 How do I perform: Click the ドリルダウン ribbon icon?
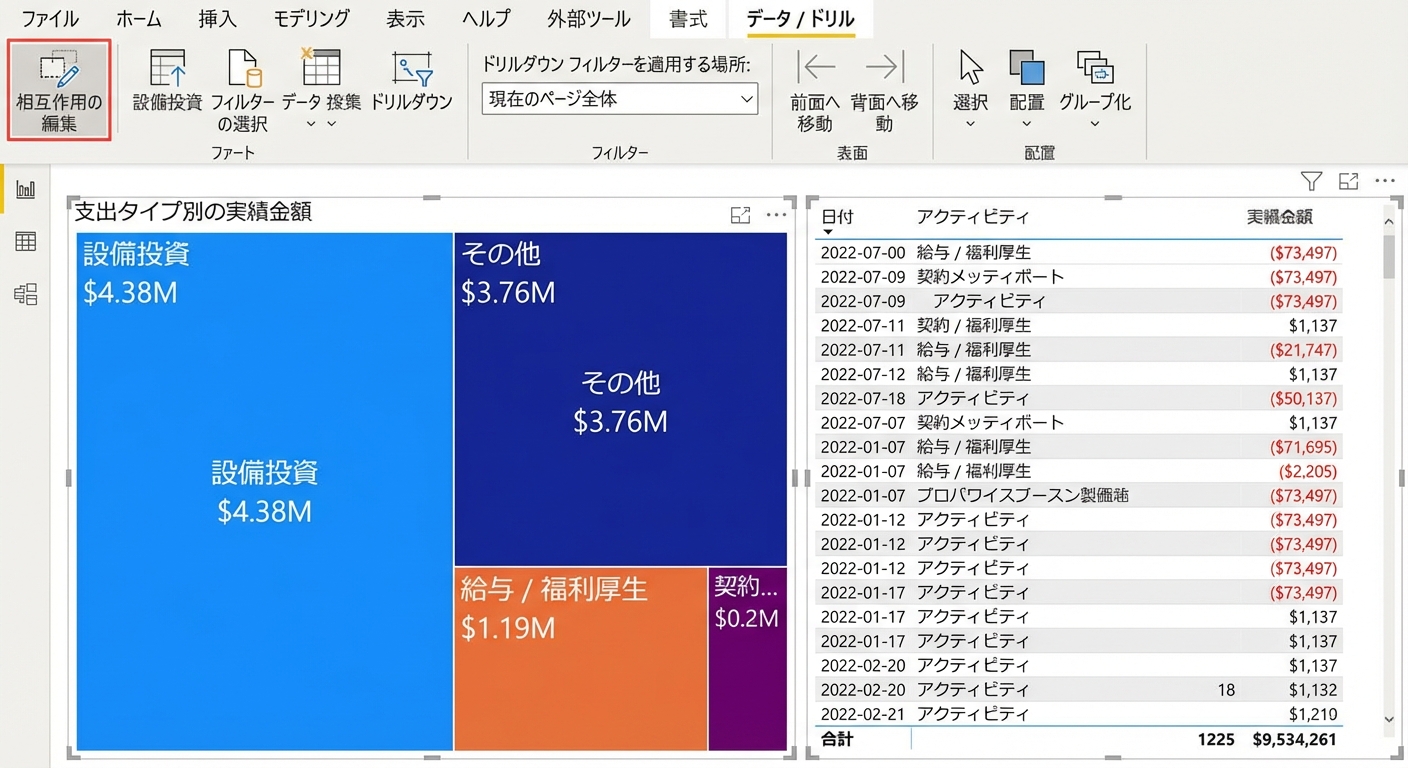(412, 69)
